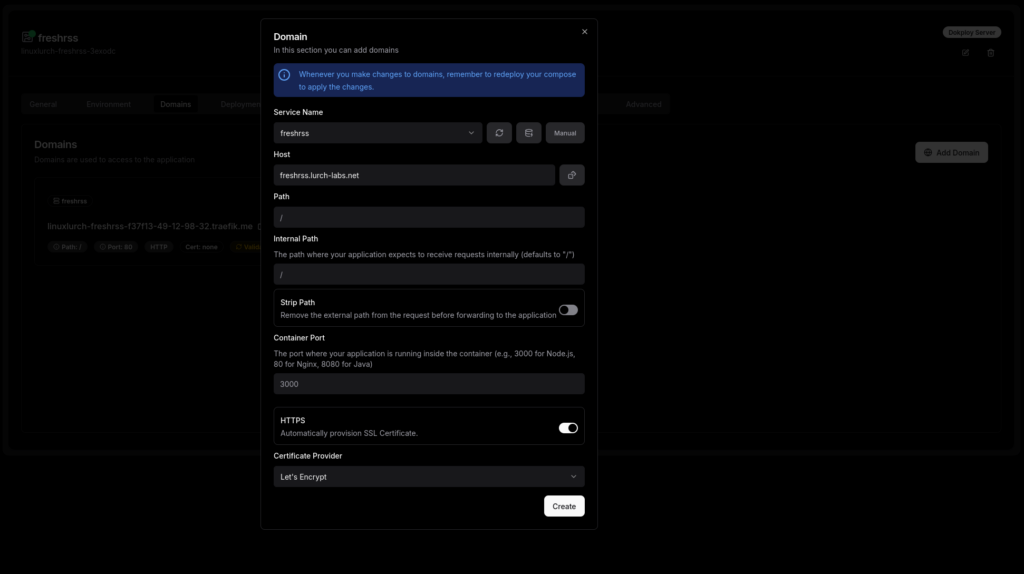Select the General tab
The width and height of the screenshot is (1024, 574).
click(x=43, y=104)
